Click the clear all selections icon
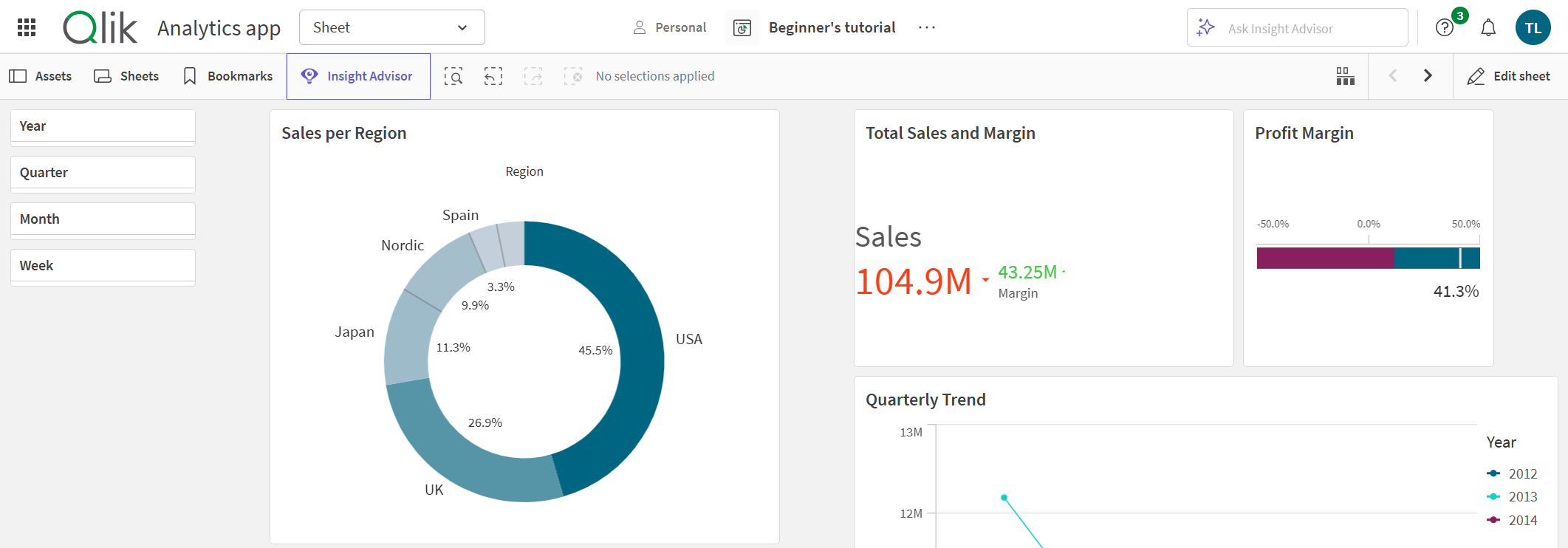The image size is (1568, 548). (573, 76)
